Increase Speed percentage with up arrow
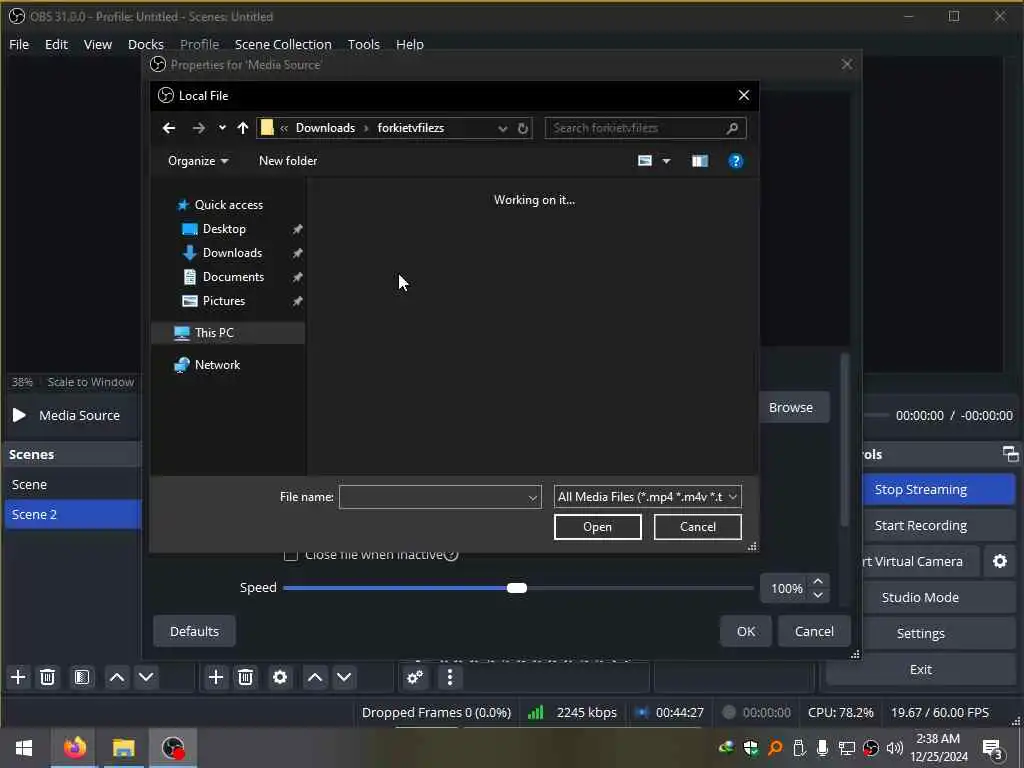This screenshot has width=1024, height=768. click(x=818, y=581)
